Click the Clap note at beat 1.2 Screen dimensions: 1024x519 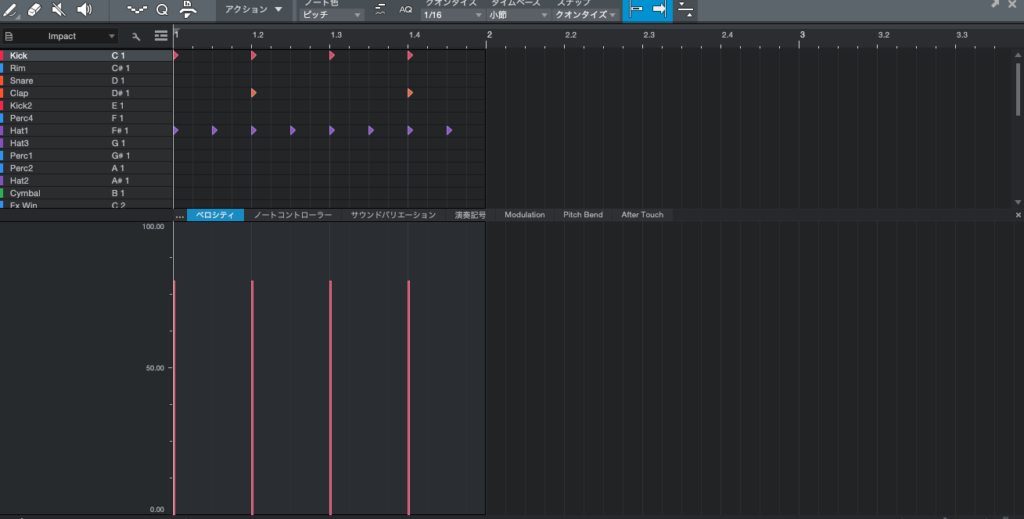(254, 93)
